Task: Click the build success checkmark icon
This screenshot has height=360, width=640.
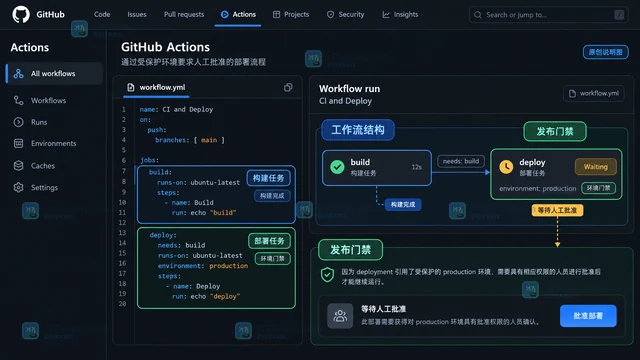Action: click(337, 167)
